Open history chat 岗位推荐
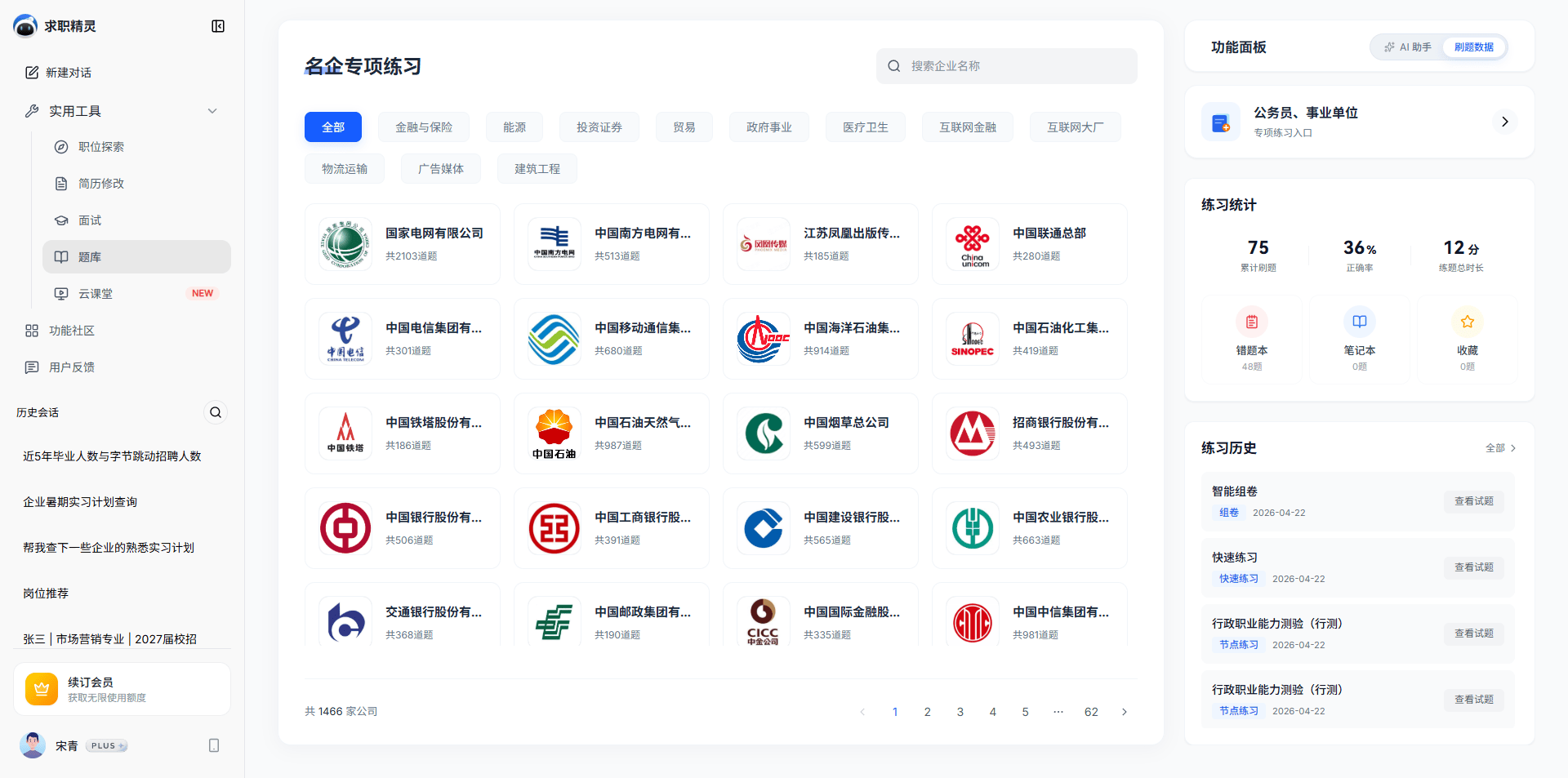1568x778 pixels. tap(46, 594)
